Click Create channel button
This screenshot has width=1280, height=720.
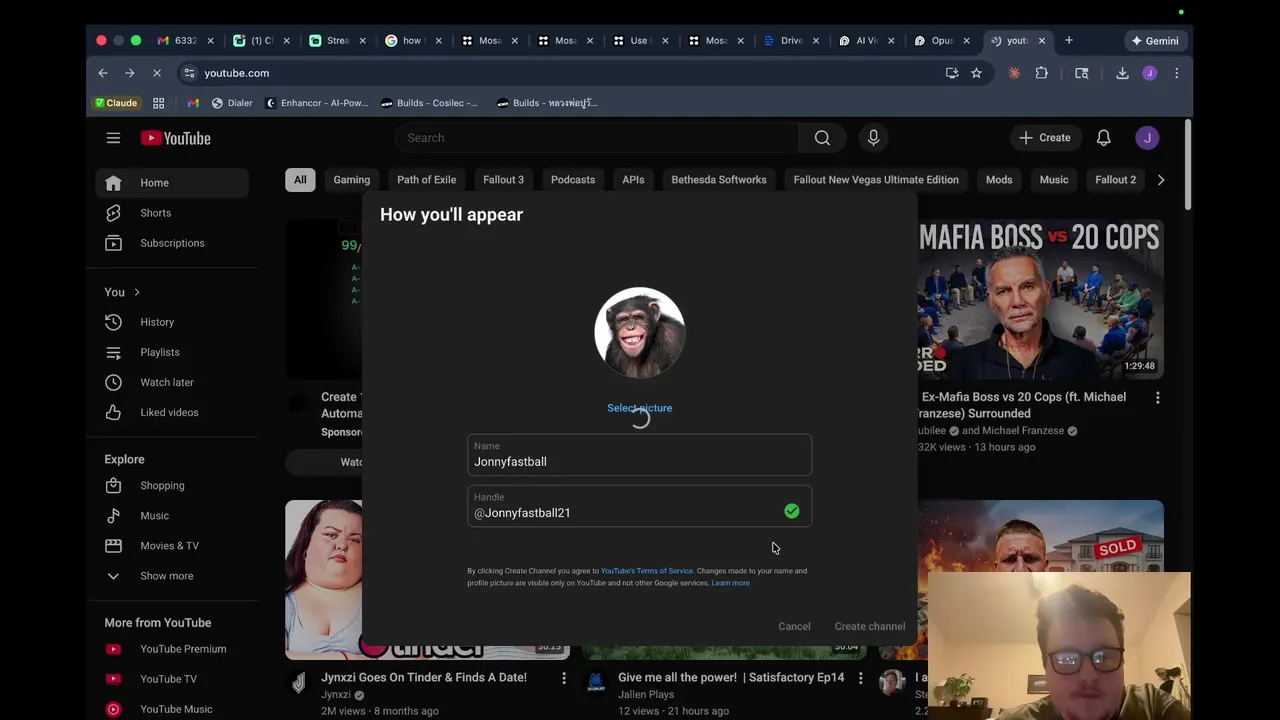[870, 627]
